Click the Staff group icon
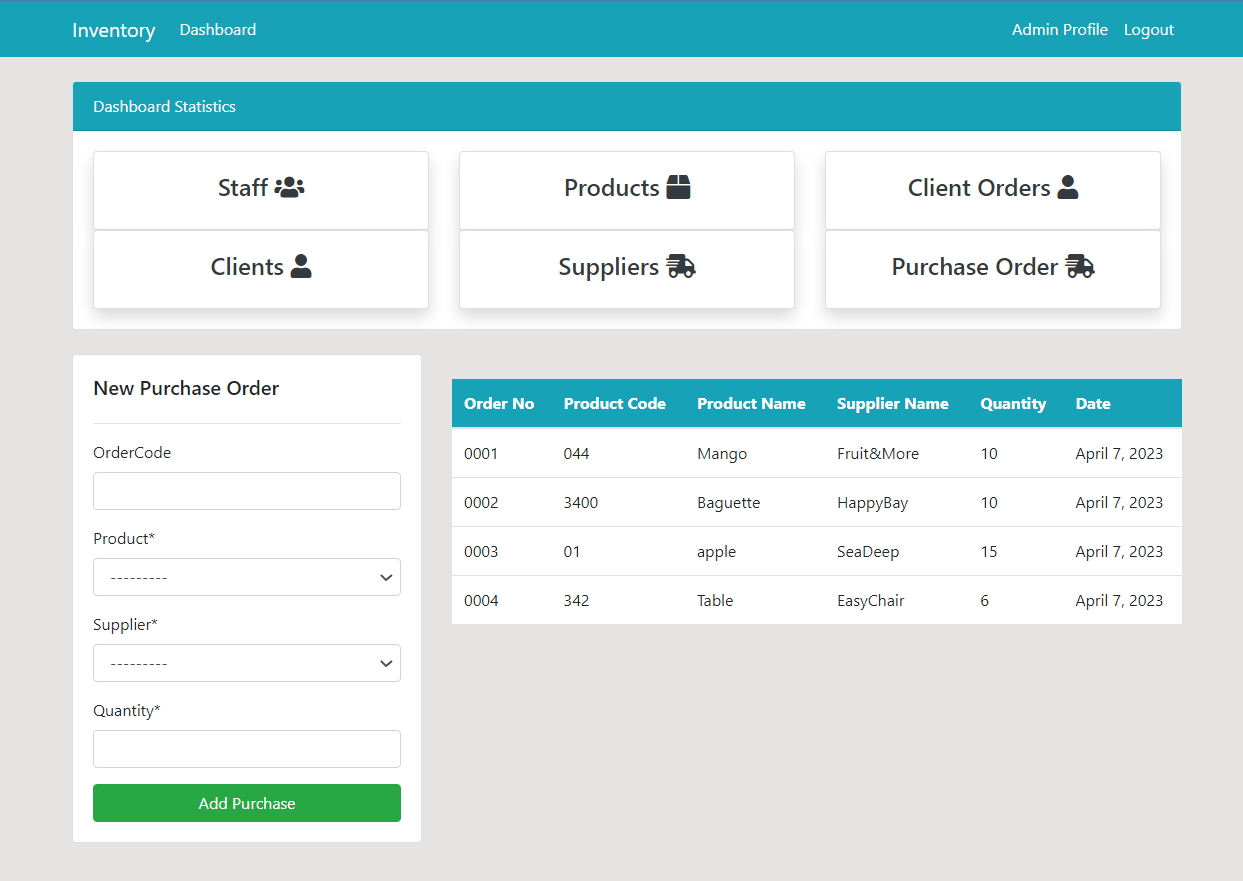Image resolution: width=1243 pixels, height=881 pixels. 289,186
